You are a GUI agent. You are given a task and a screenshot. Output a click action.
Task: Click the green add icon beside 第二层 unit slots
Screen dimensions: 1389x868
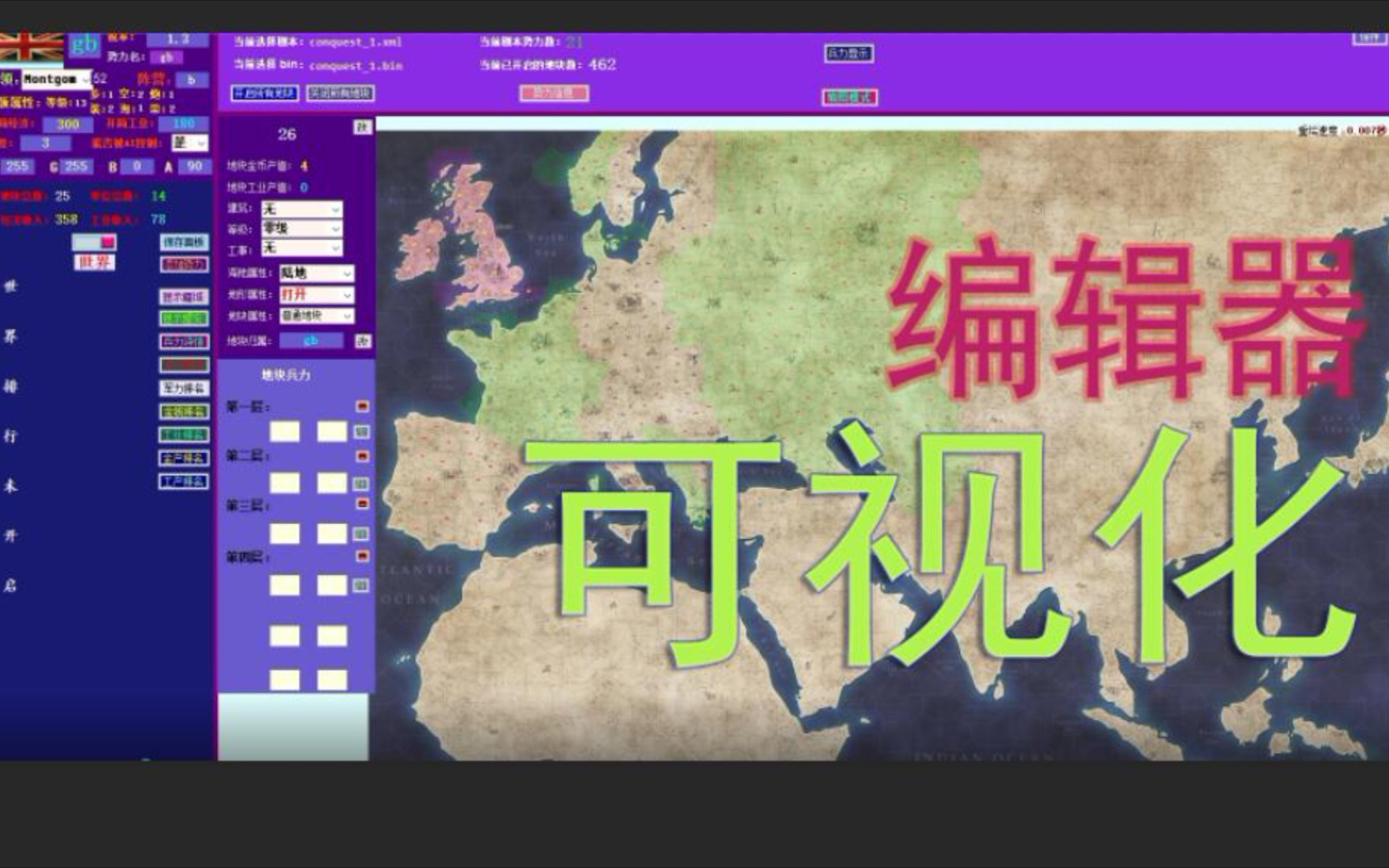click(x=361, y=481)
